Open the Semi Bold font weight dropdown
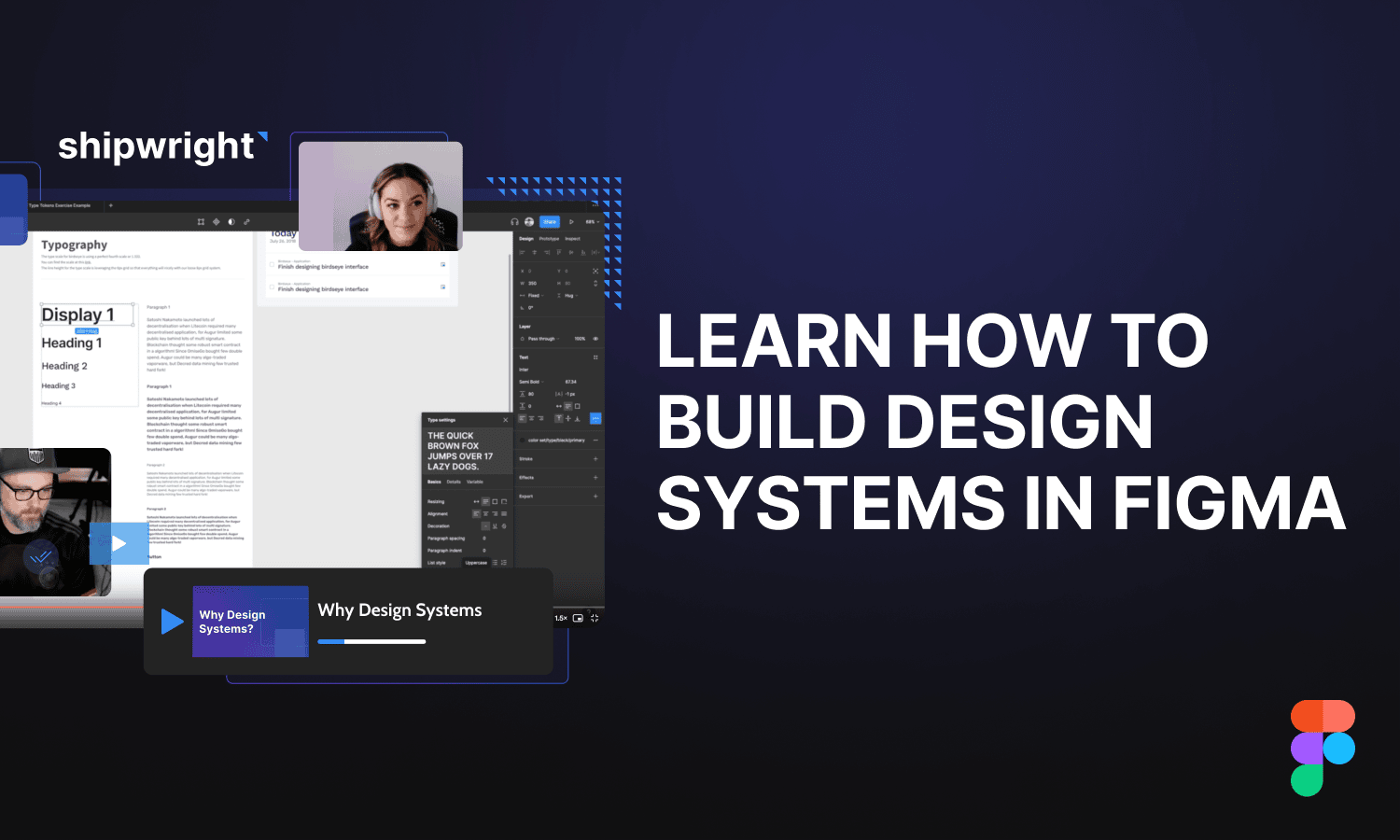The height and width of the screenshot is (840, 1400). tap(531, 382)
